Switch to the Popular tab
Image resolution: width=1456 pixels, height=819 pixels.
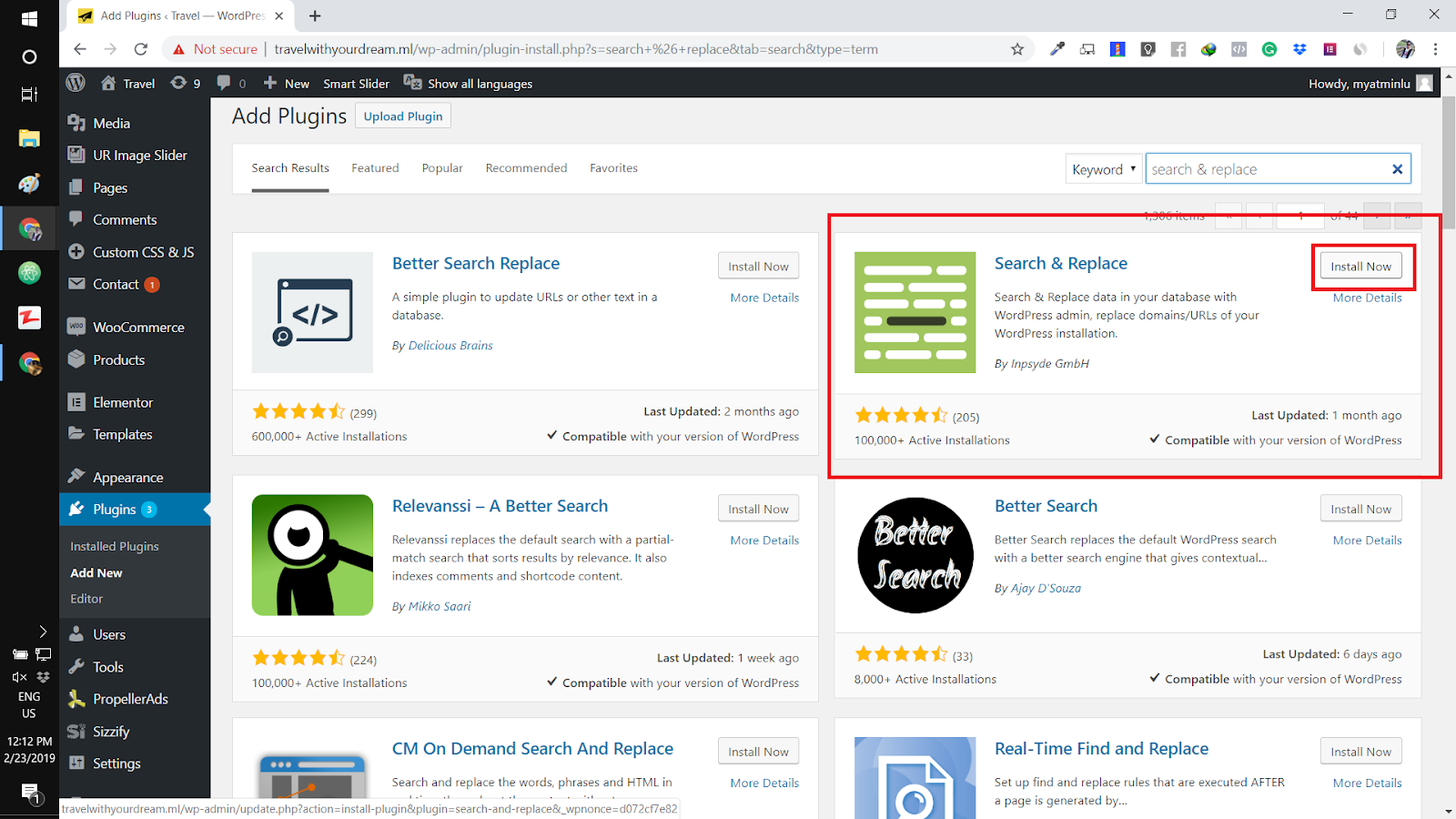[442, 168]
